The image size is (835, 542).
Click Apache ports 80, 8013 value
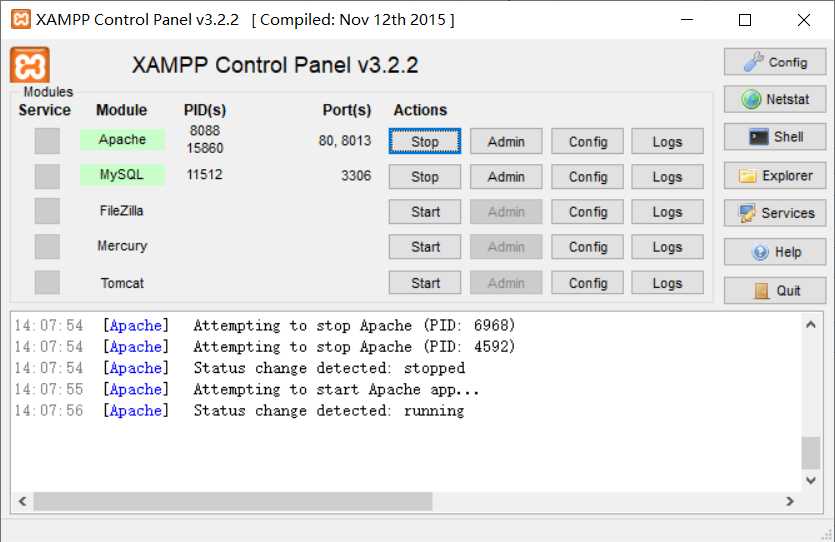pyautogui.click(x=345, y=141)
